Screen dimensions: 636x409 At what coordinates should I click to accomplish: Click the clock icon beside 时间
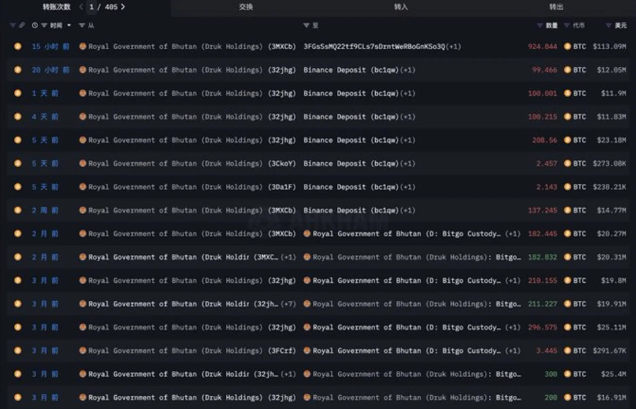[x=35, y=25]
